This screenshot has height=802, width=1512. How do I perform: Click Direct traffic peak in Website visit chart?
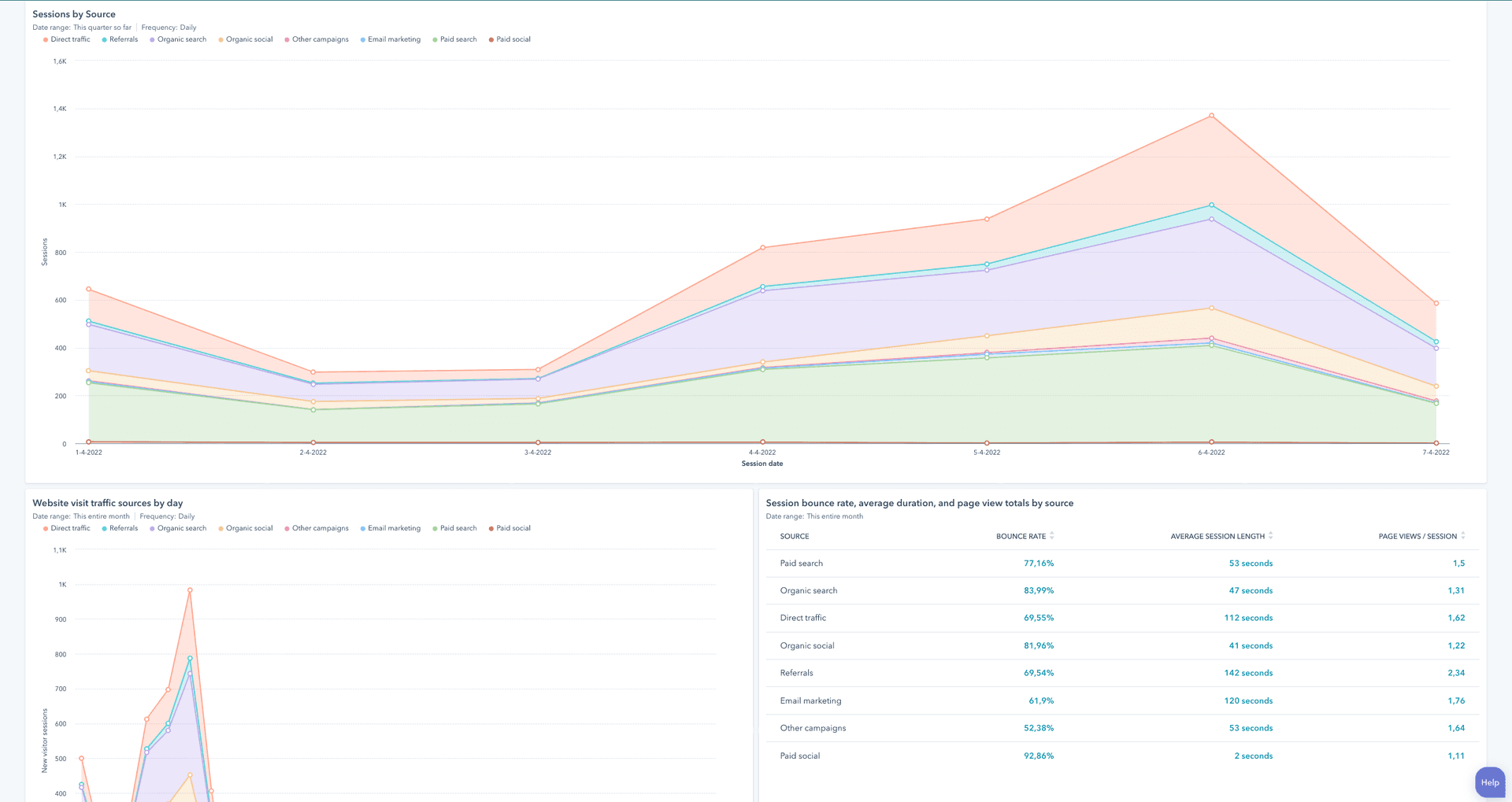pyautogui.click(x=190, y=590)
